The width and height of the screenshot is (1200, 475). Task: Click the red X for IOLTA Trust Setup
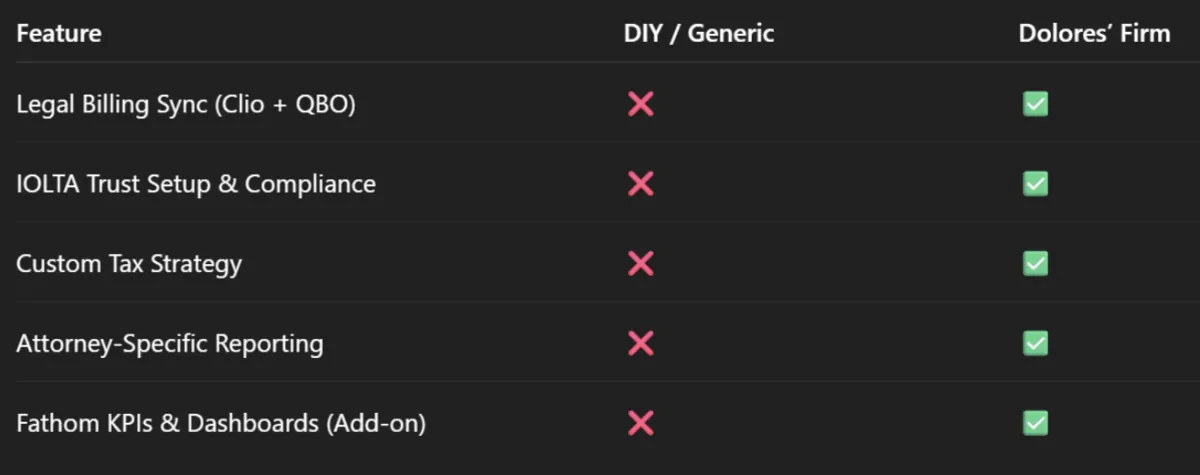pos(640,184)
